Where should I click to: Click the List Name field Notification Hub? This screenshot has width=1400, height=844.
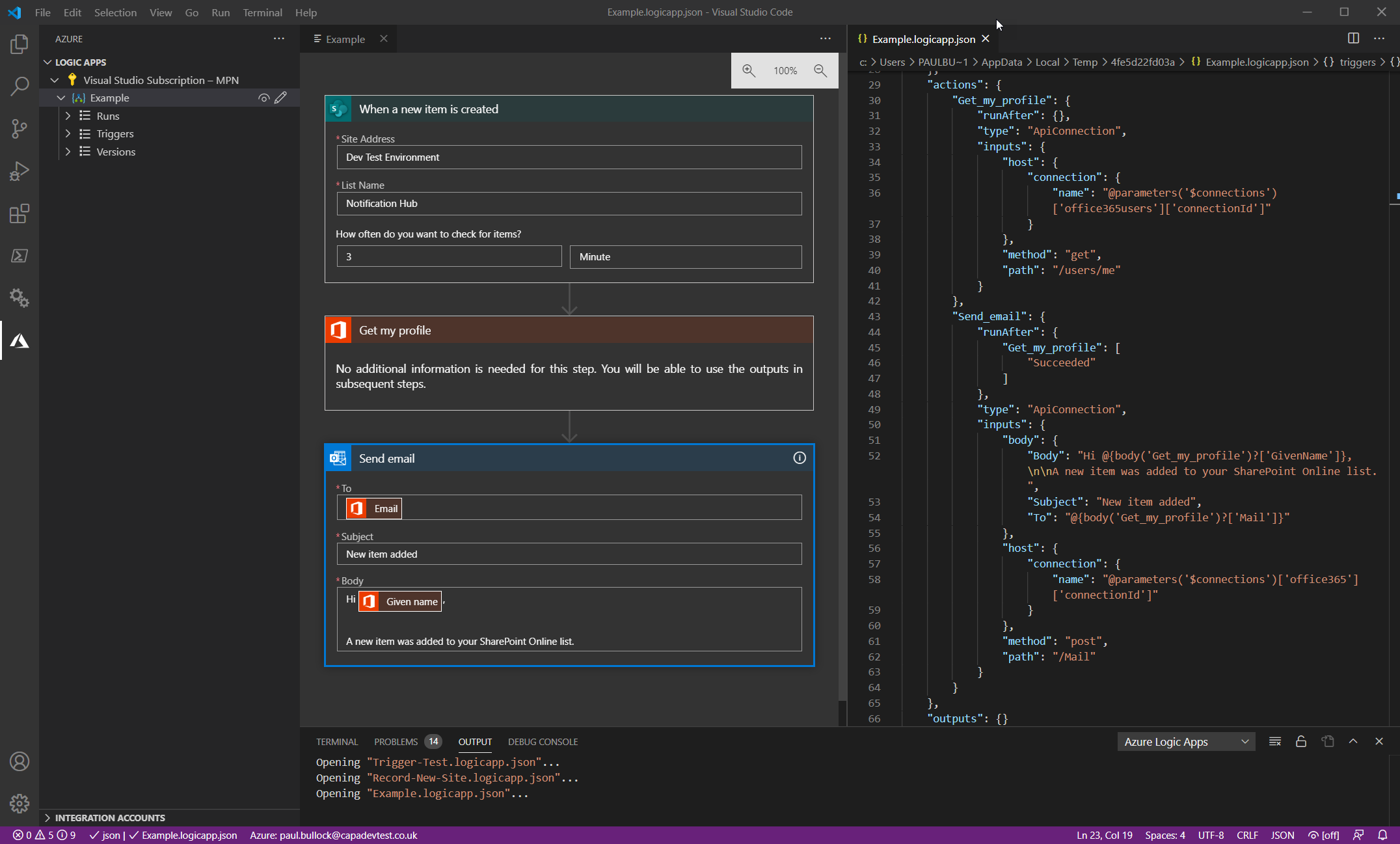pos(569,204)
